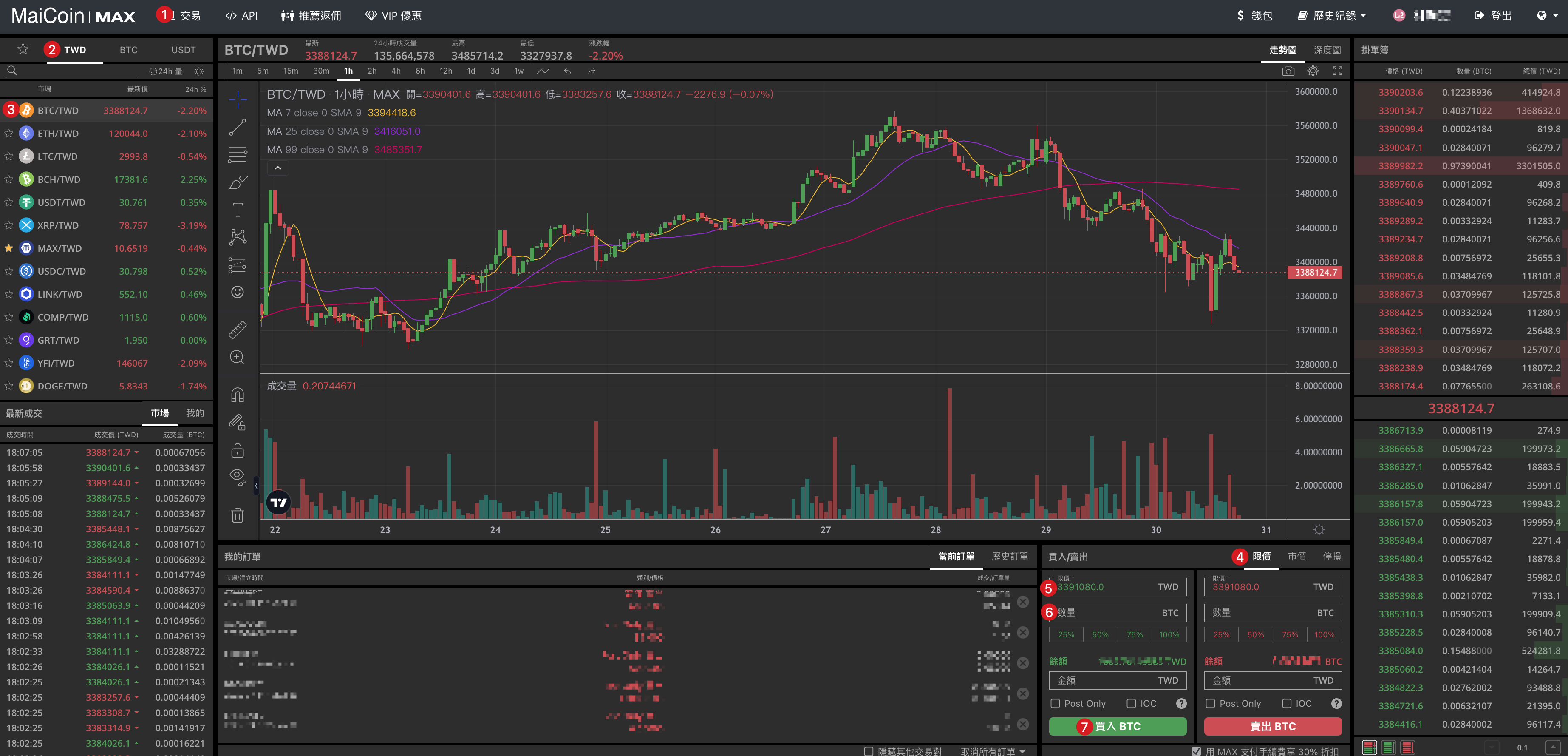Toggle MAX fee payment discount checkbox
Viewport: 1568px width, 756px height.
pyautogui.click(x=1196, y=751)
